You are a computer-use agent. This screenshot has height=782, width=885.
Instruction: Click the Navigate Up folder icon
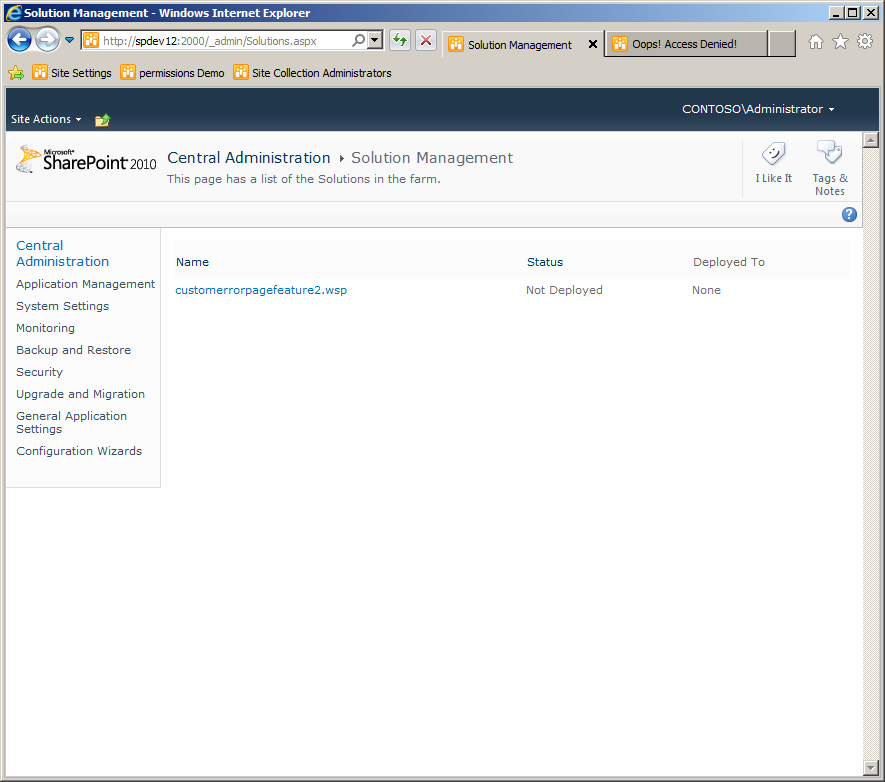(103, 120)
